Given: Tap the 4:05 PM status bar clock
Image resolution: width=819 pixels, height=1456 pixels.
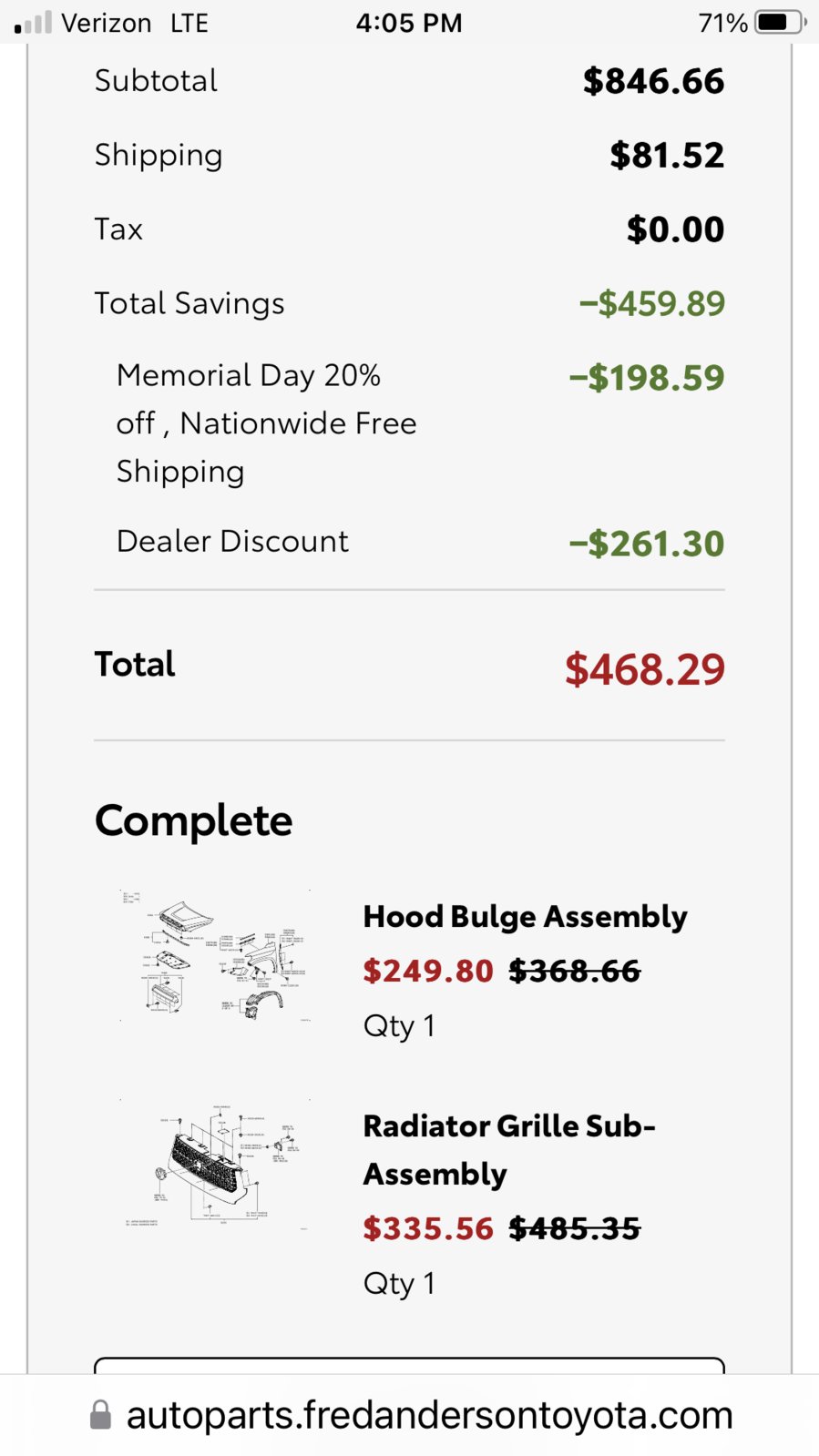Looking at the screenshot, I should (x=409, y=23).
